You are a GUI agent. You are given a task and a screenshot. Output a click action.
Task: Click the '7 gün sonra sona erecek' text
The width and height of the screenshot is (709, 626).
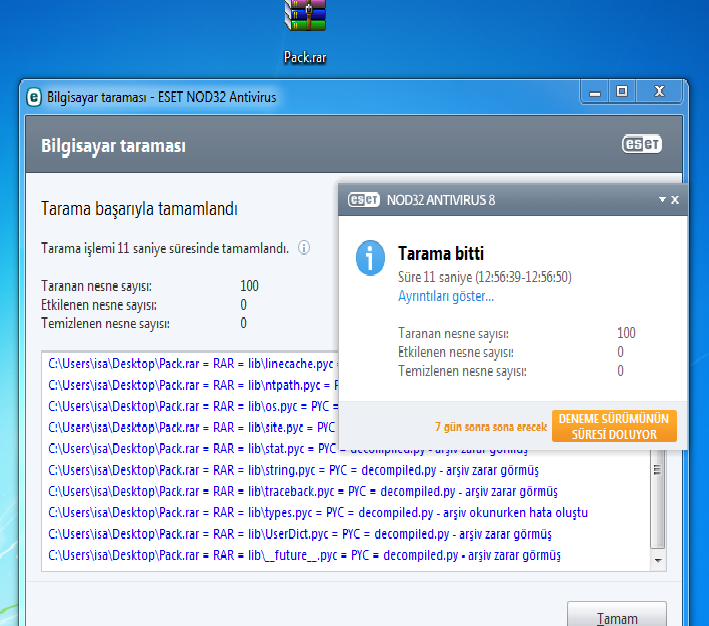pos(491,427)
